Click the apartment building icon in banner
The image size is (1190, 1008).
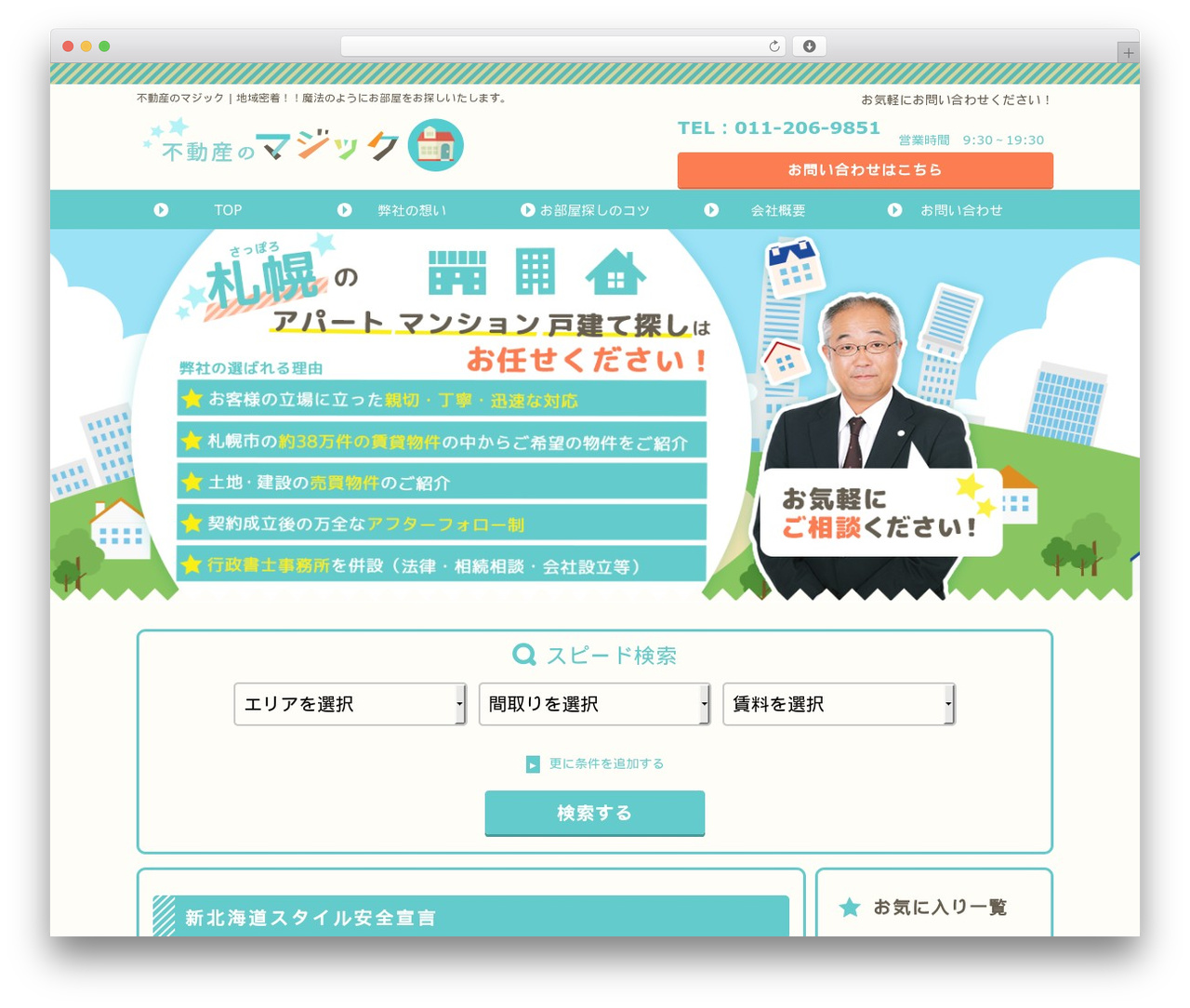457,272
